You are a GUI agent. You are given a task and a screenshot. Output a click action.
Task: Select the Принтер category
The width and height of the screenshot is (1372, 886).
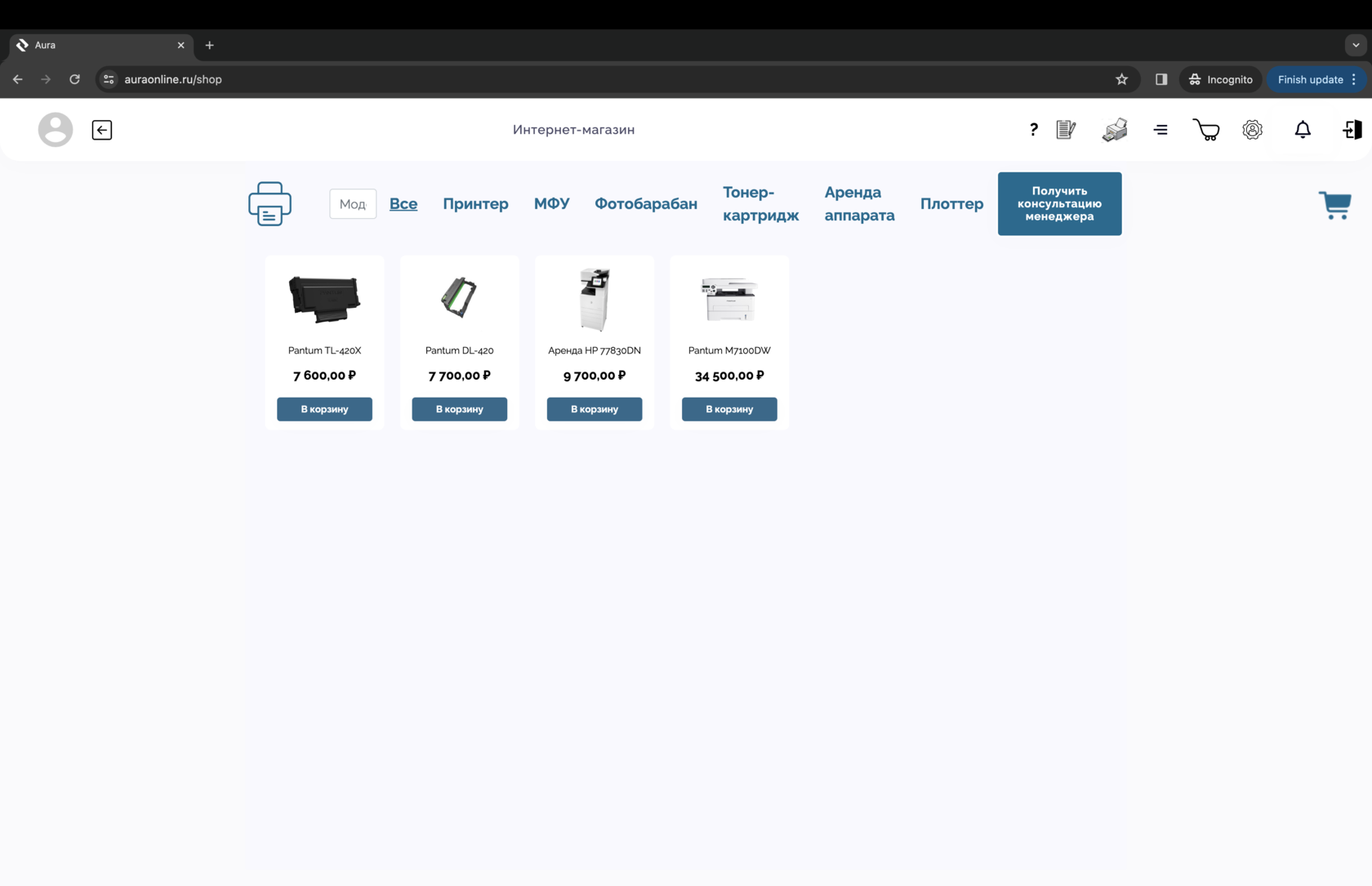pyautogui.click(x=475, y=204)
